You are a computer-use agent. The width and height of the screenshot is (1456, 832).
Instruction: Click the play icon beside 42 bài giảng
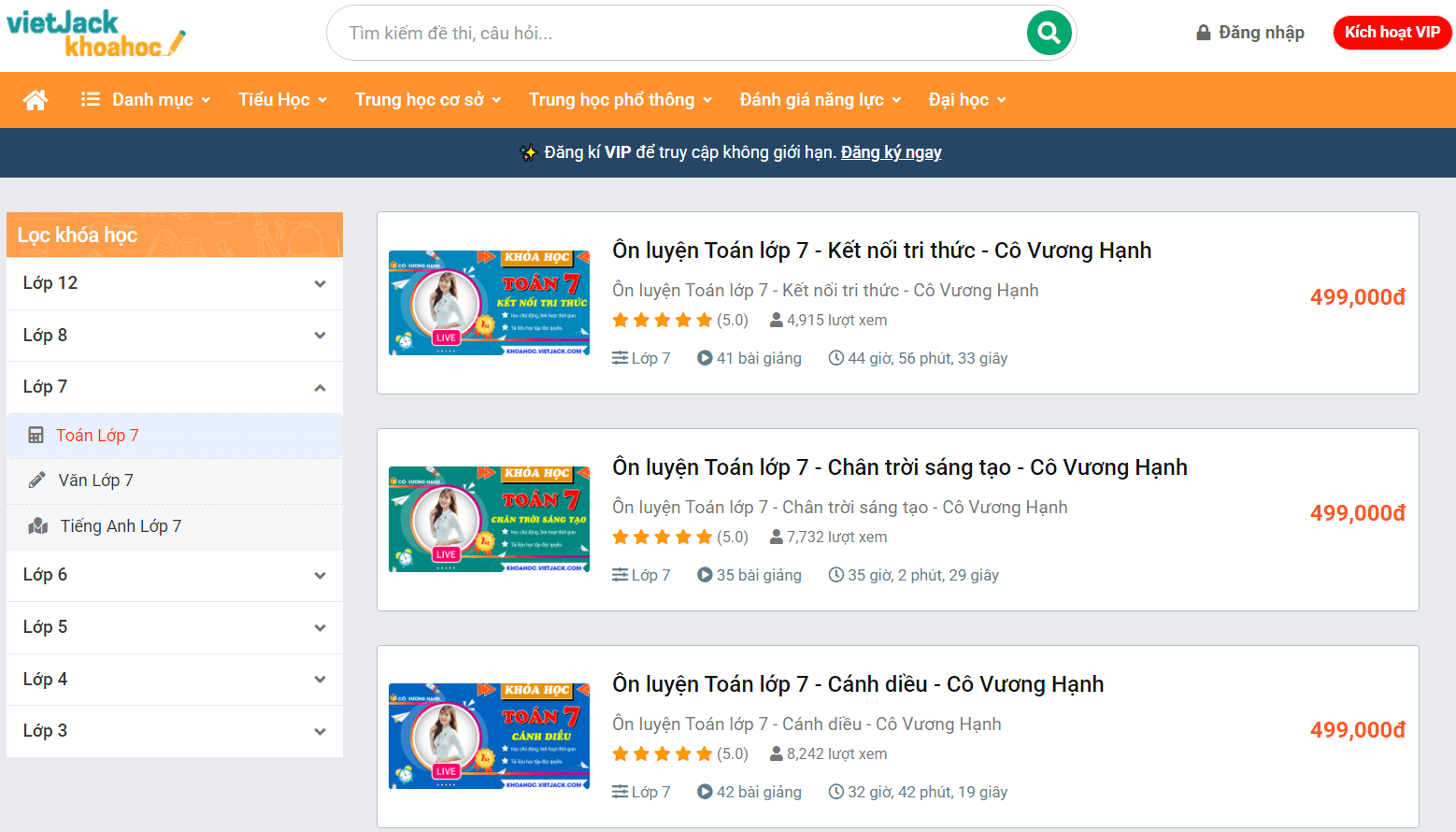coord(705,792)
